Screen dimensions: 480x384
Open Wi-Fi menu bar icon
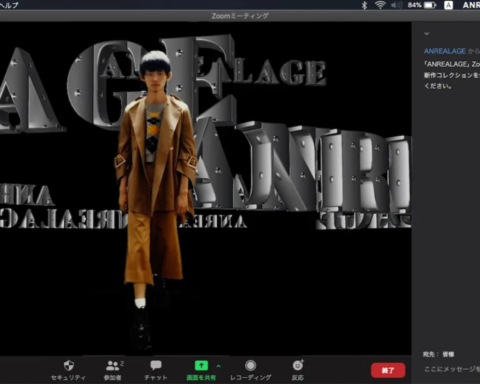tap(380, 5)
